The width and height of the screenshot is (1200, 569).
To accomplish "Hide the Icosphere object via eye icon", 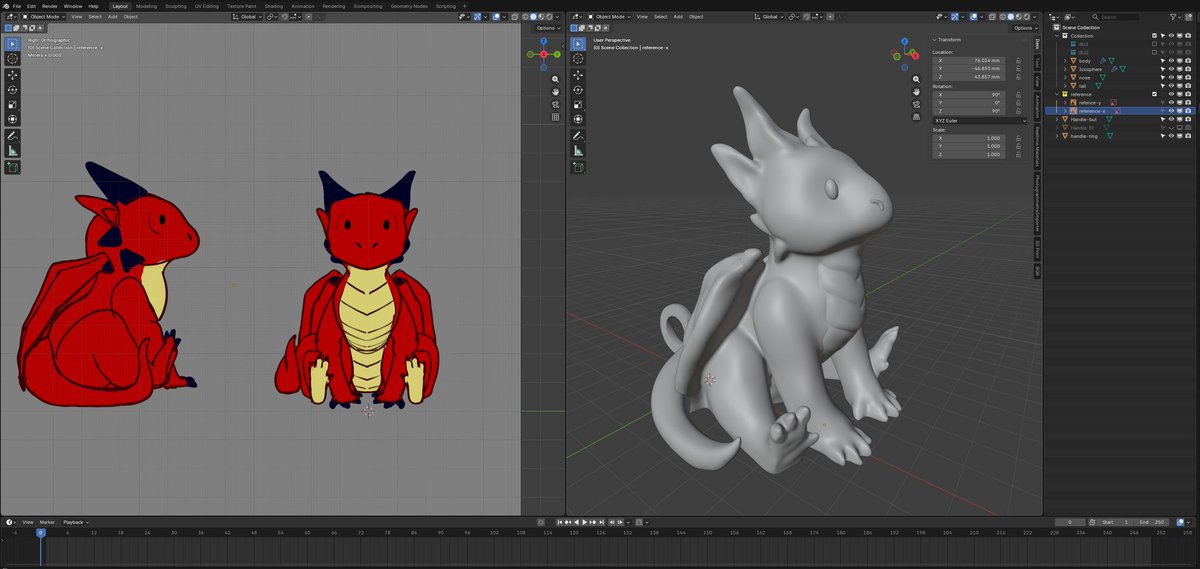I will tap(1172, 69).
